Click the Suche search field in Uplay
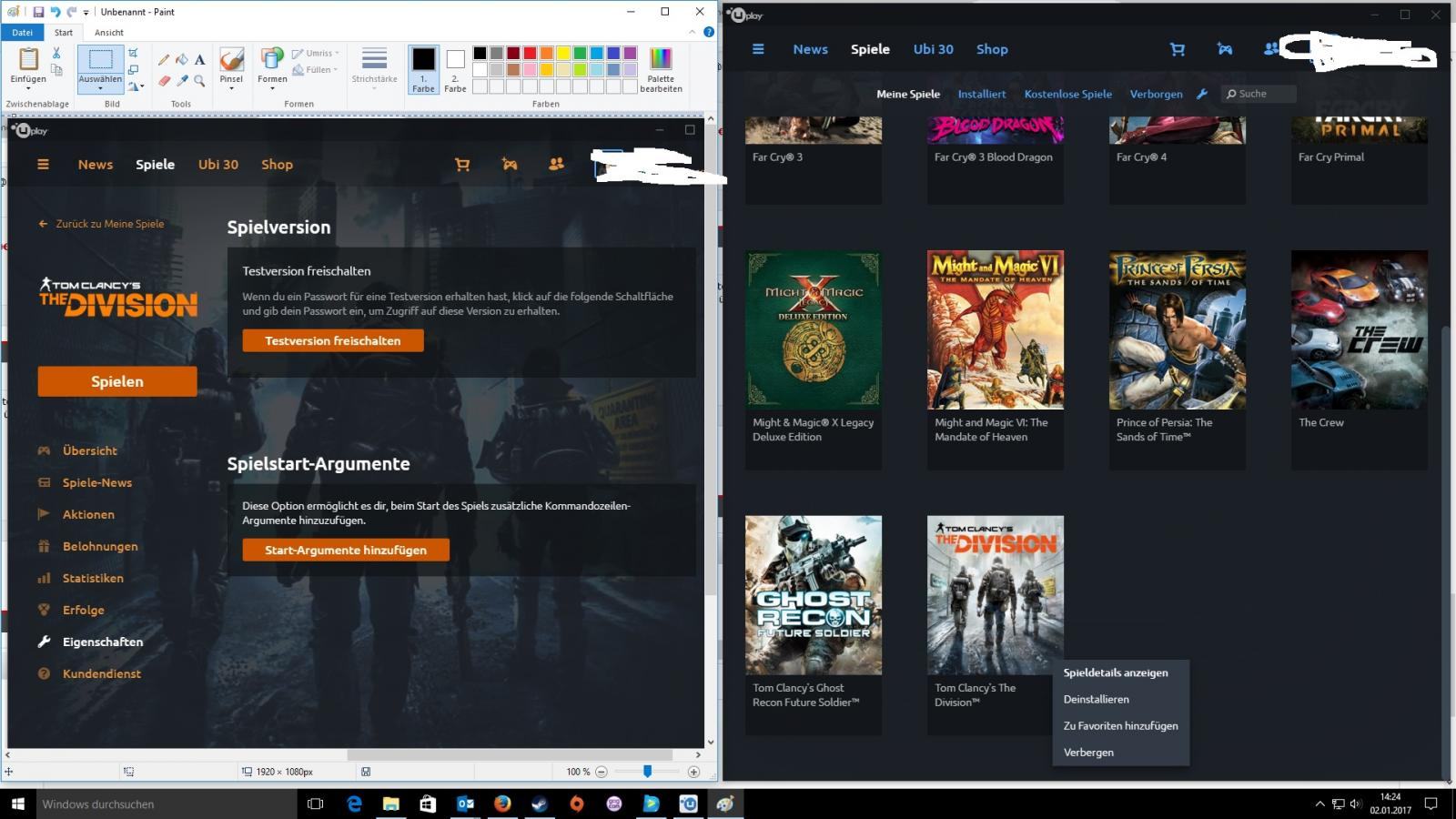1456x819 pixels. click(x=1259, y=94)
